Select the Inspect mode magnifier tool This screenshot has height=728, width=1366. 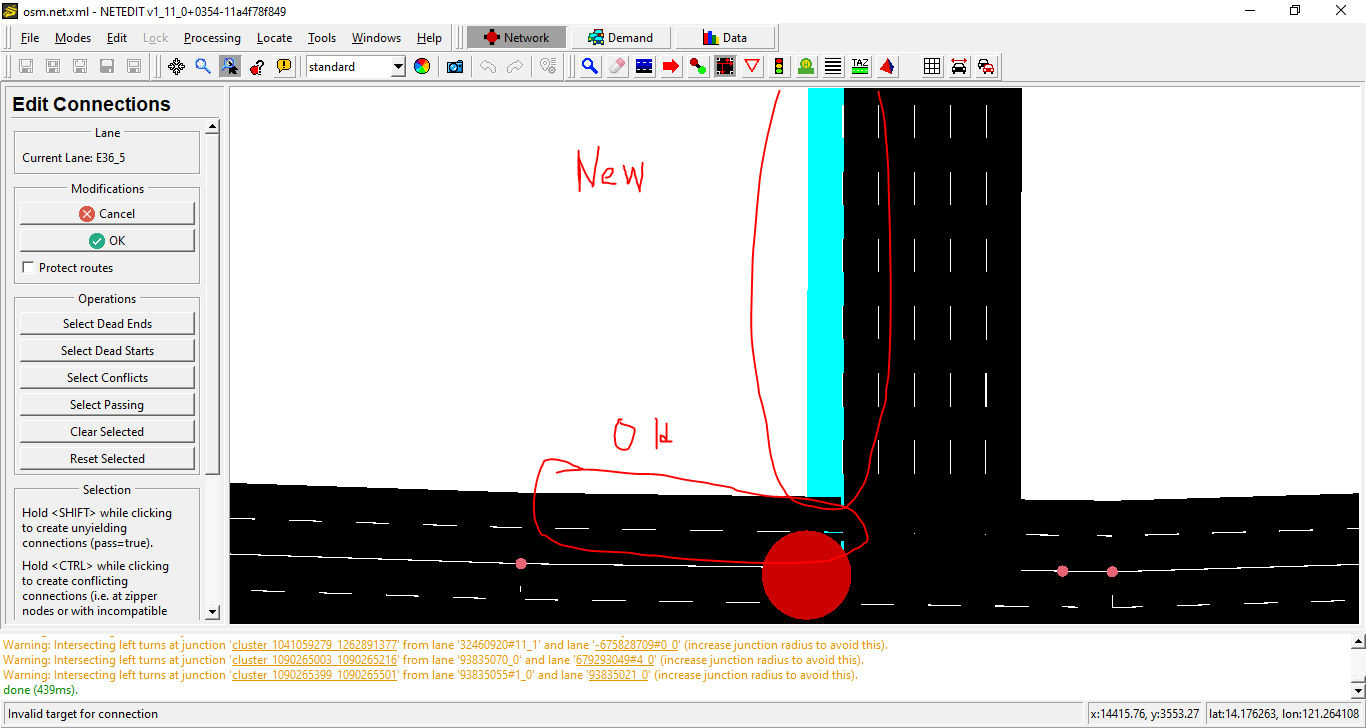(x=590, y=67)
